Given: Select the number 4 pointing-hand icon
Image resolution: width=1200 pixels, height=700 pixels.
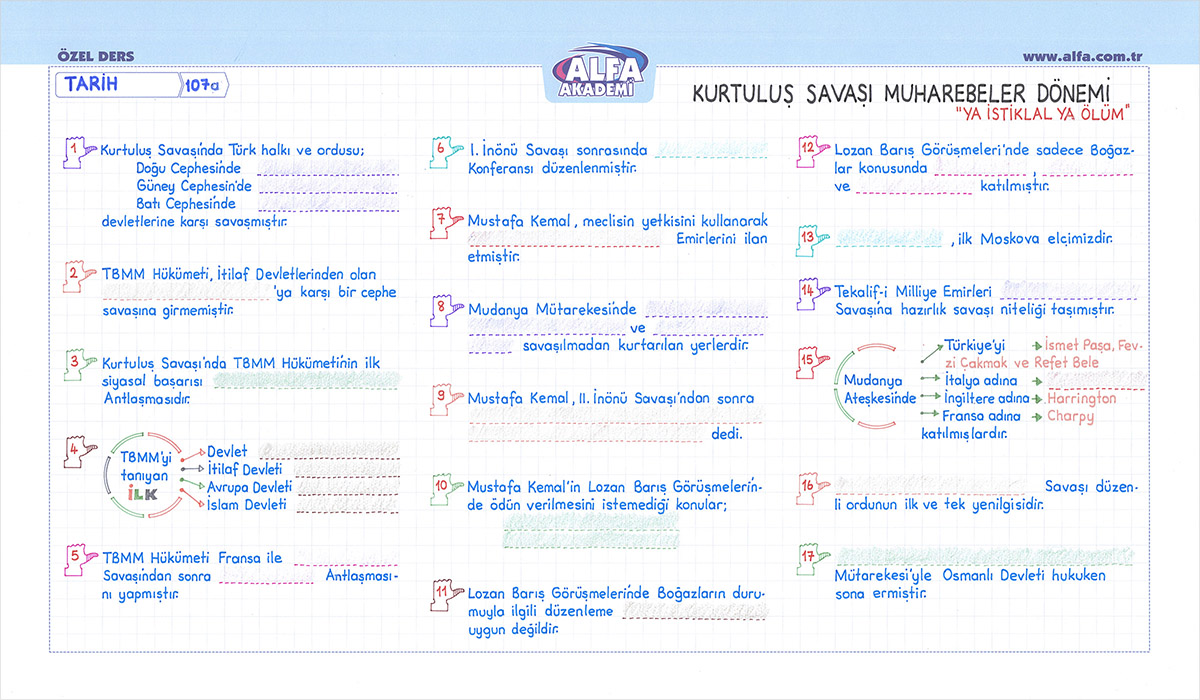Looking at the screenshot, I should pyautogui.click(x=79, y=451).
